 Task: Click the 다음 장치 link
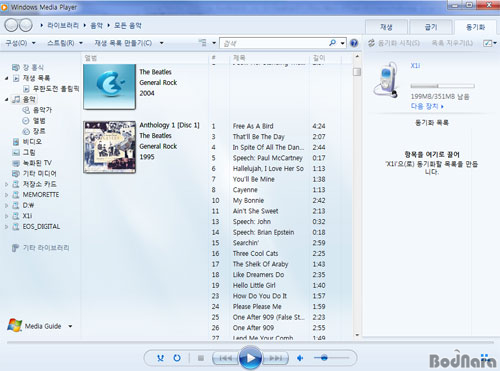(427, 106)
